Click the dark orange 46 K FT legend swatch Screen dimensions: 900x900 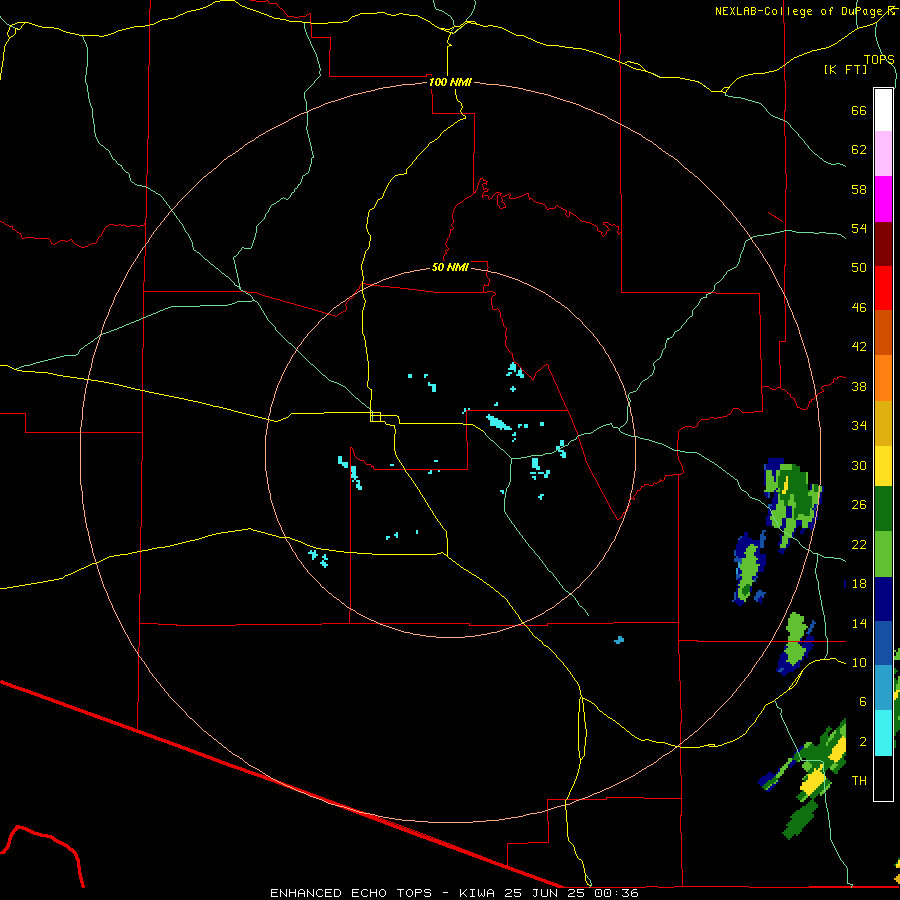point(883,332)
